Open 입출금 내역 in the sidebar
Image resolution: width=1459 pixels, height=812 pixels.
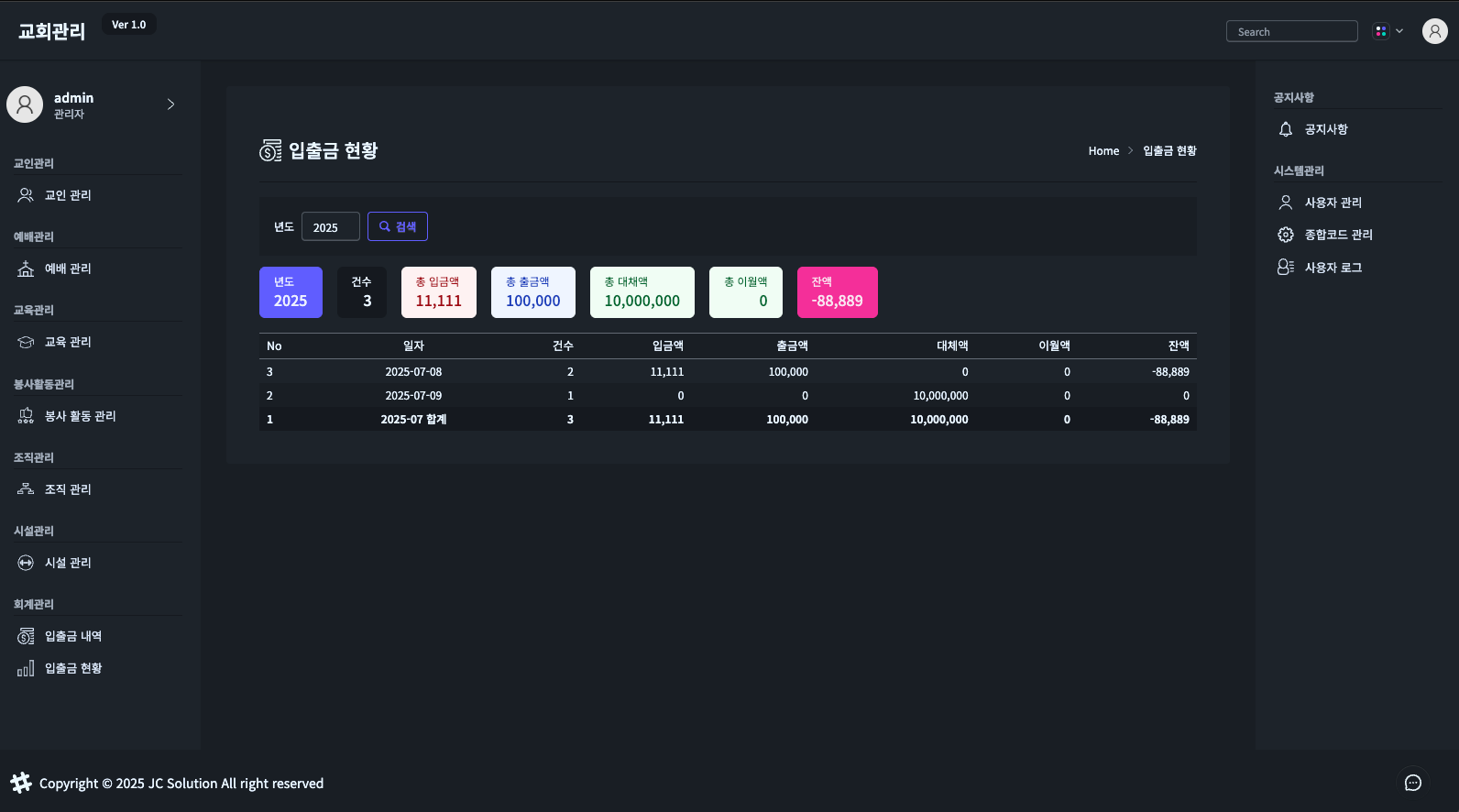pos(73,636)
